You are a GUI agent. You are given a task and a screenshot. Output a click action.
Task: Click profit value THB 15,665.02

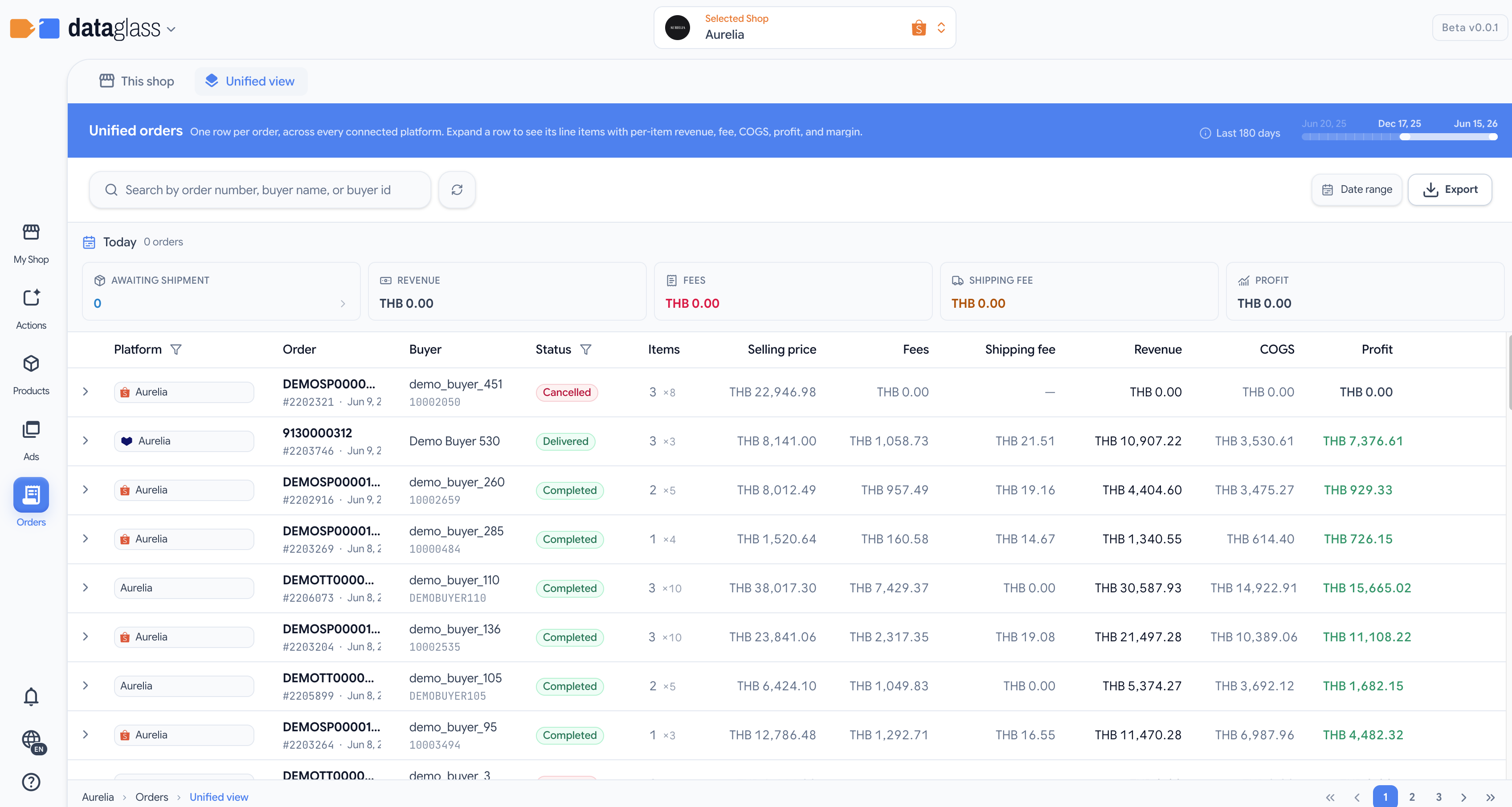click(x=1366, y=588)
